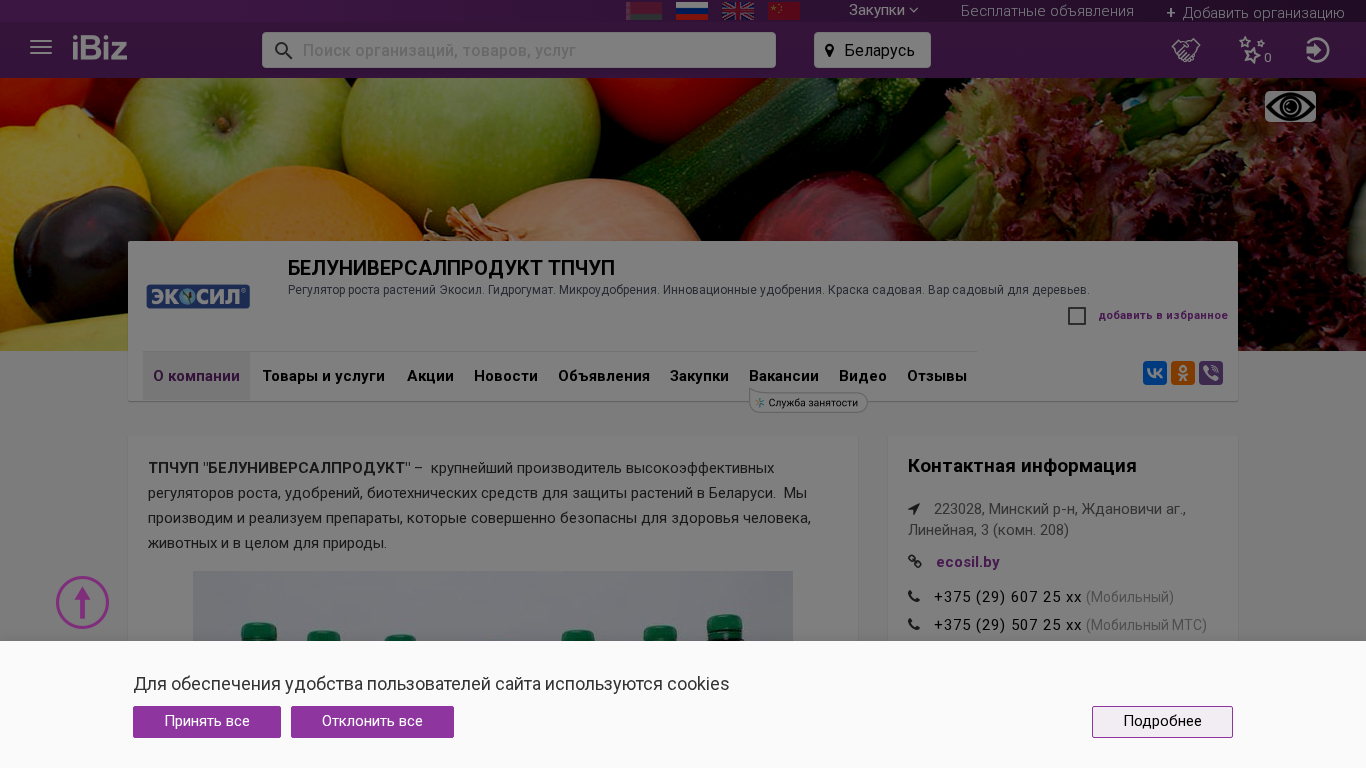
Task: Click the Экосил company logo
Action: click(198, 296)
